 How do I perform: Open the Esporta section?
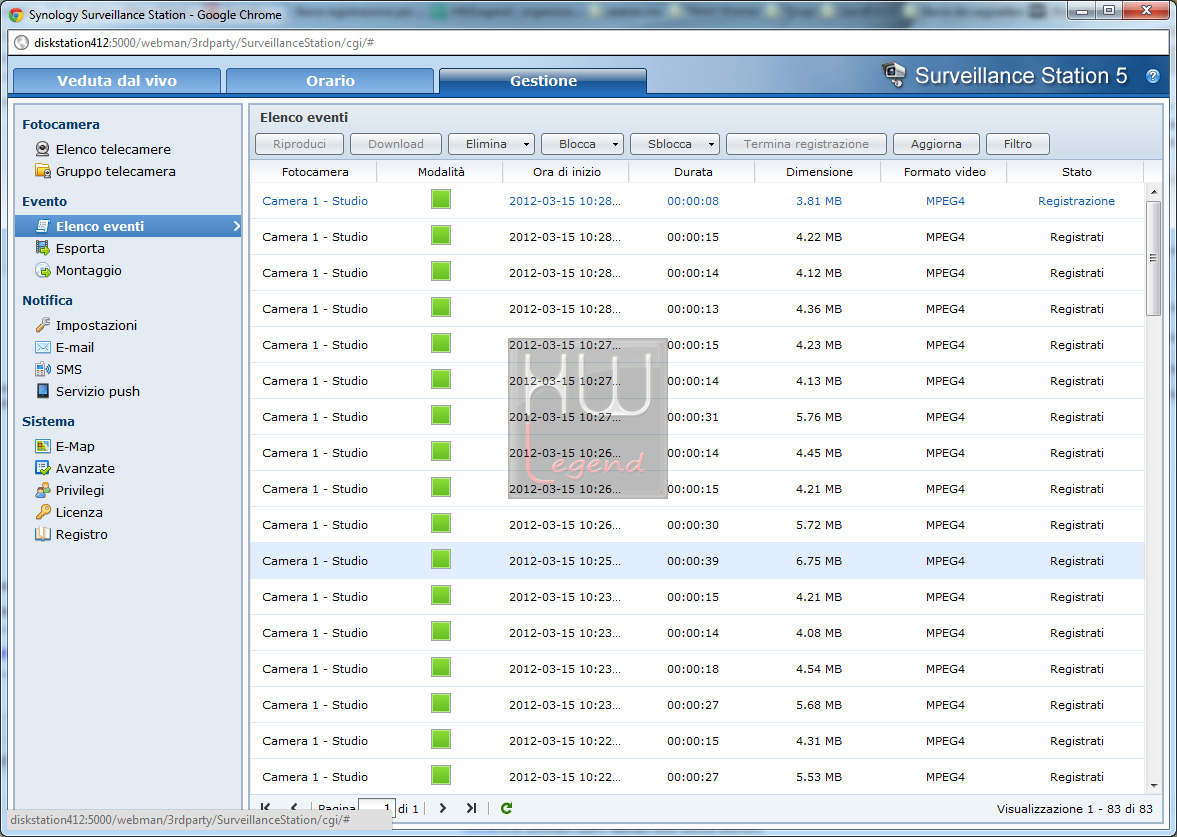(x=71, y=248)
